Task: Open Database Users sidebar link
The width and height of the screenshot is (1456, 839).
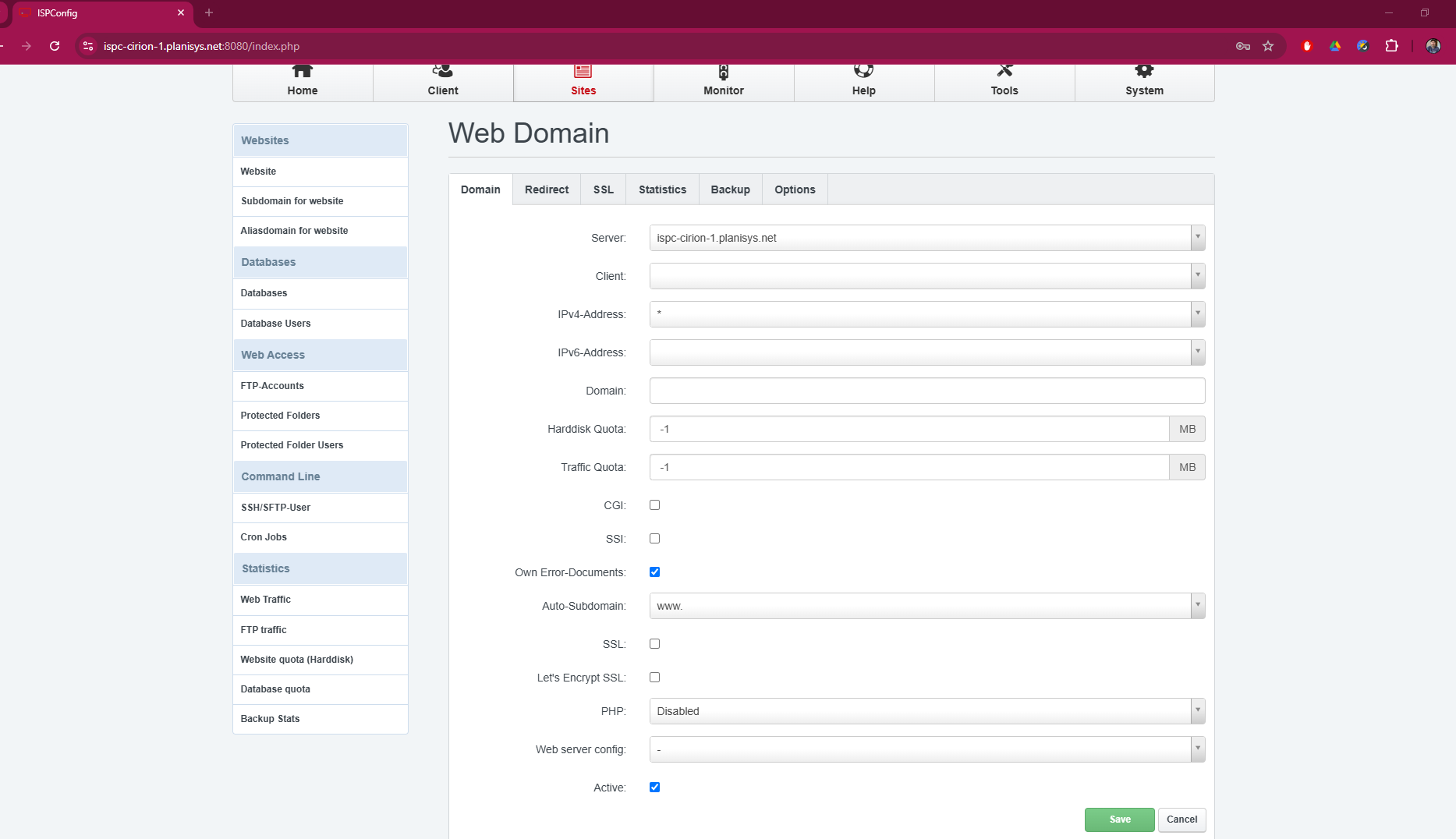Action: pos(321,324)
